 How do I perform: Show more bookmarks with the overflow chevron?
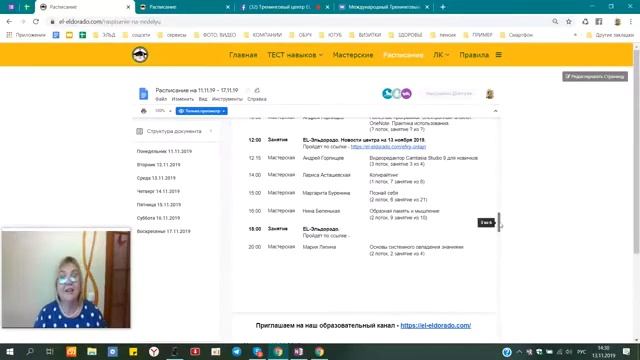(575, 35)
